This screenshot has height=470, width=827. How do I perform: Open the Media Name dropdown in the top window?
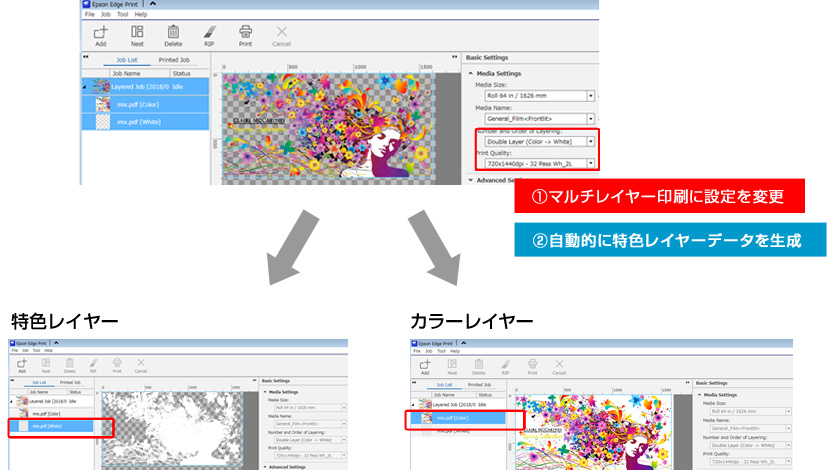coord(591,119)
